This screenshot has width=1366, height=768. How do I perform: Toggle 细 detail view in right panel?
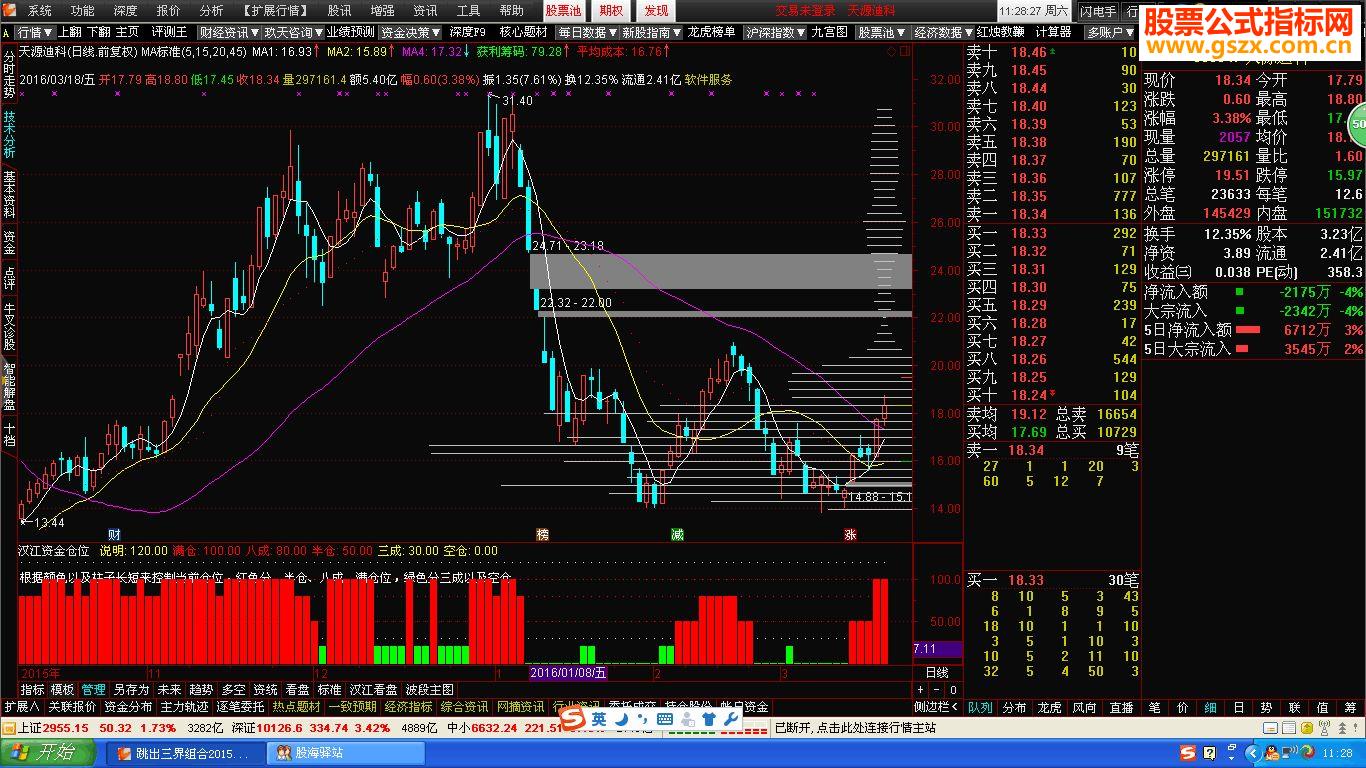1210,708
